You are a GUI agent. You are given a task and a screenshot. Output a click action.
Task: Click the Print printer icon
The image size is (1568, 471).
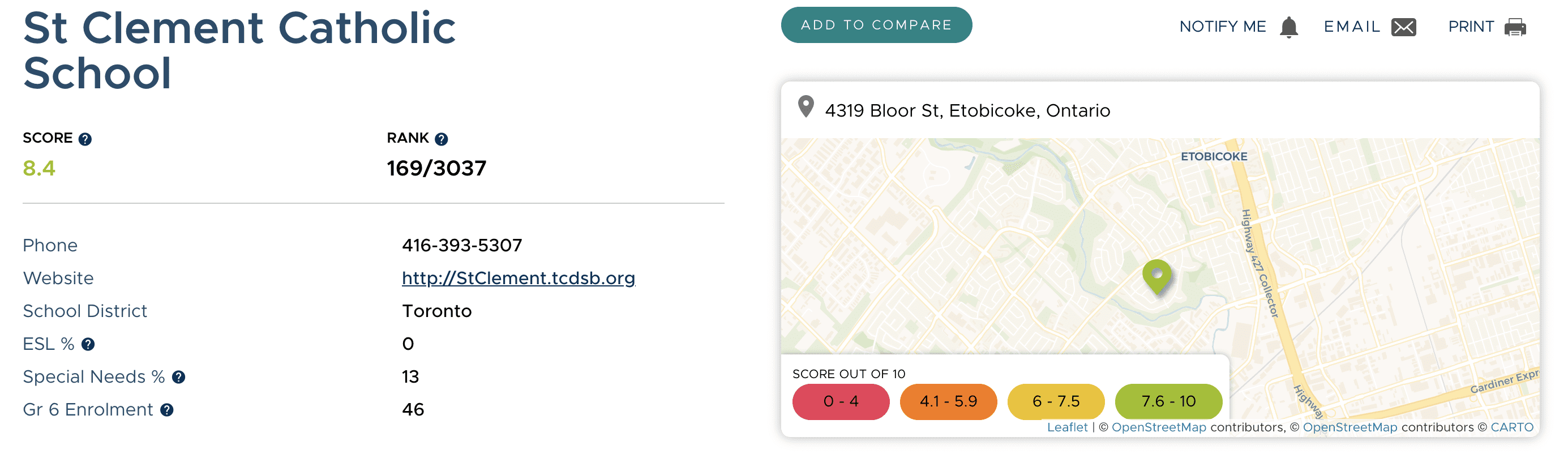pyautogui.click(x=1515, y=27)
